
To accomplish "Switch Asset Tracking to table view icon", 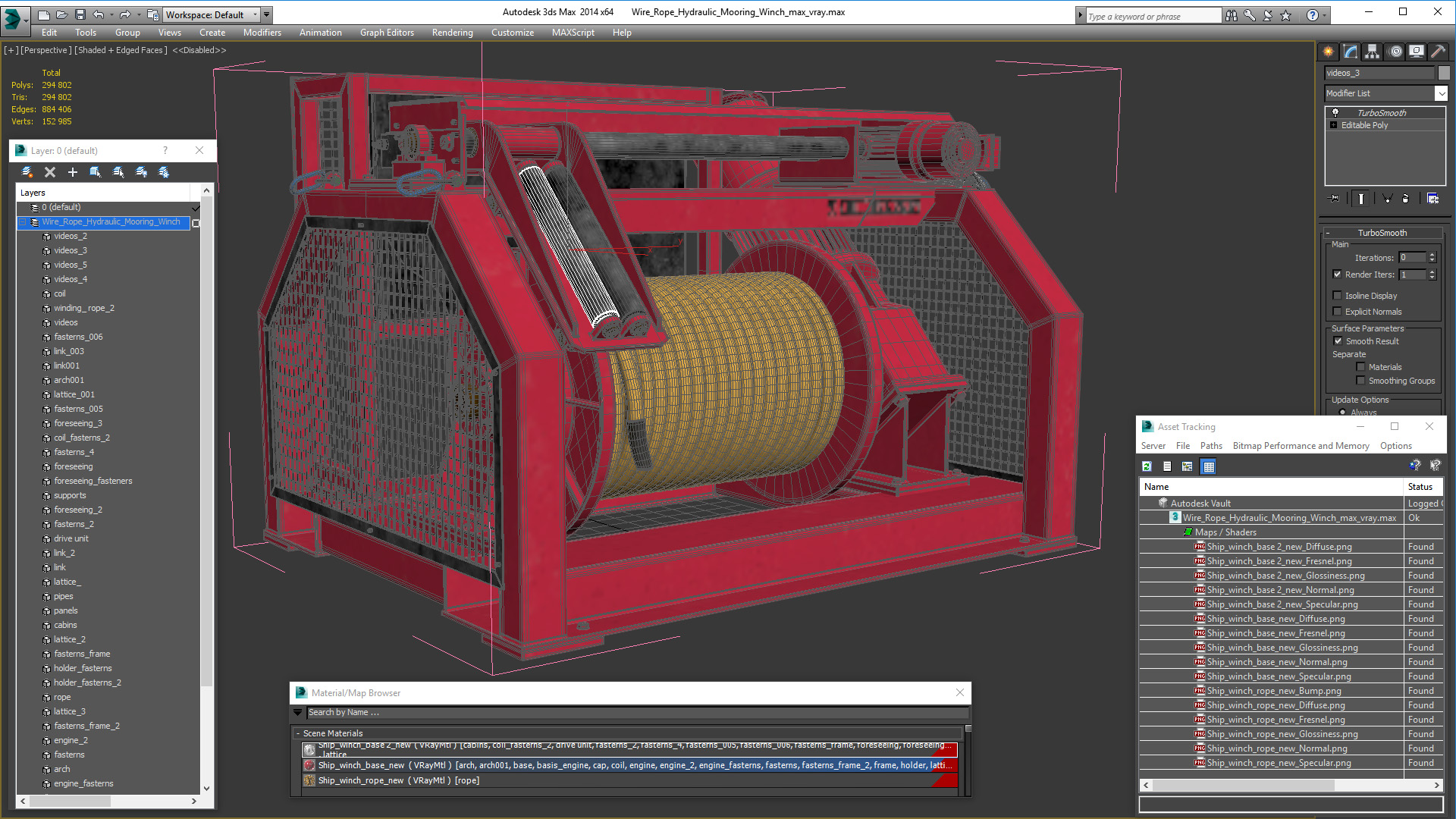I will pos(1209,466).
